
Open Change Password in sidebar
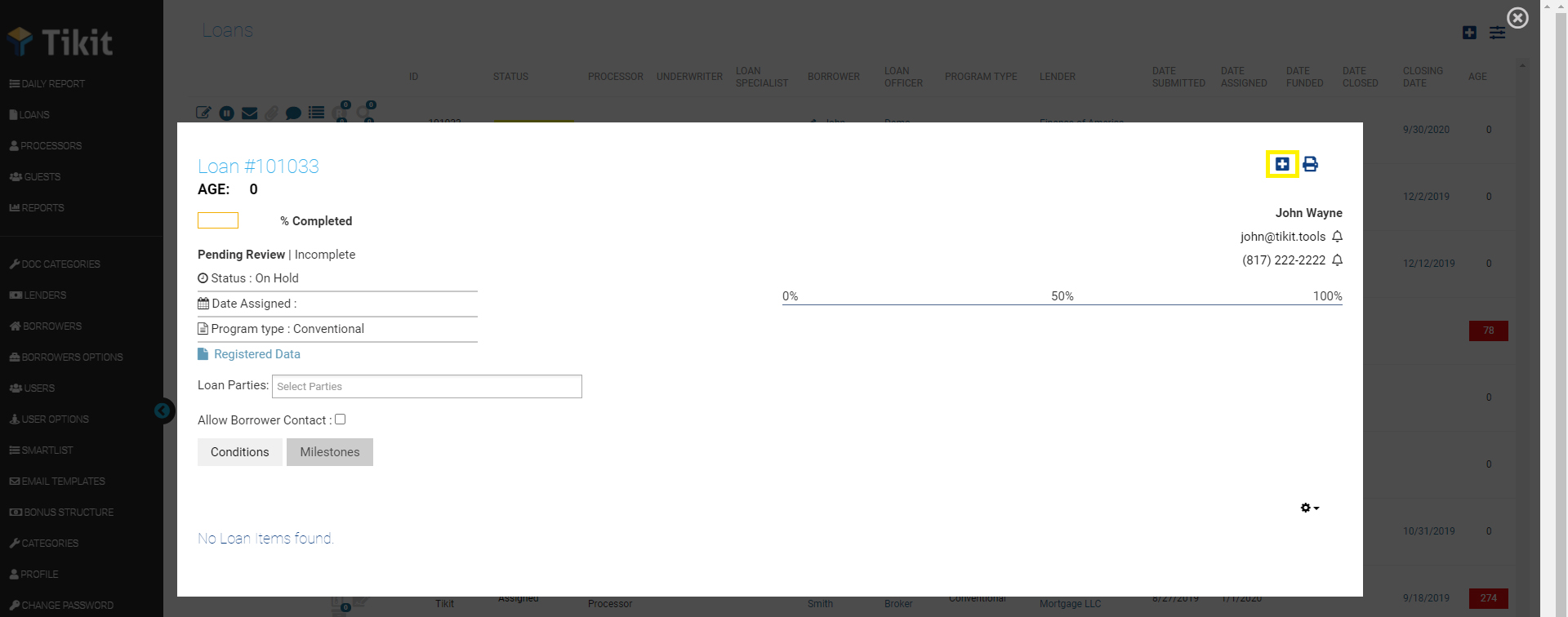click(61, 606)
